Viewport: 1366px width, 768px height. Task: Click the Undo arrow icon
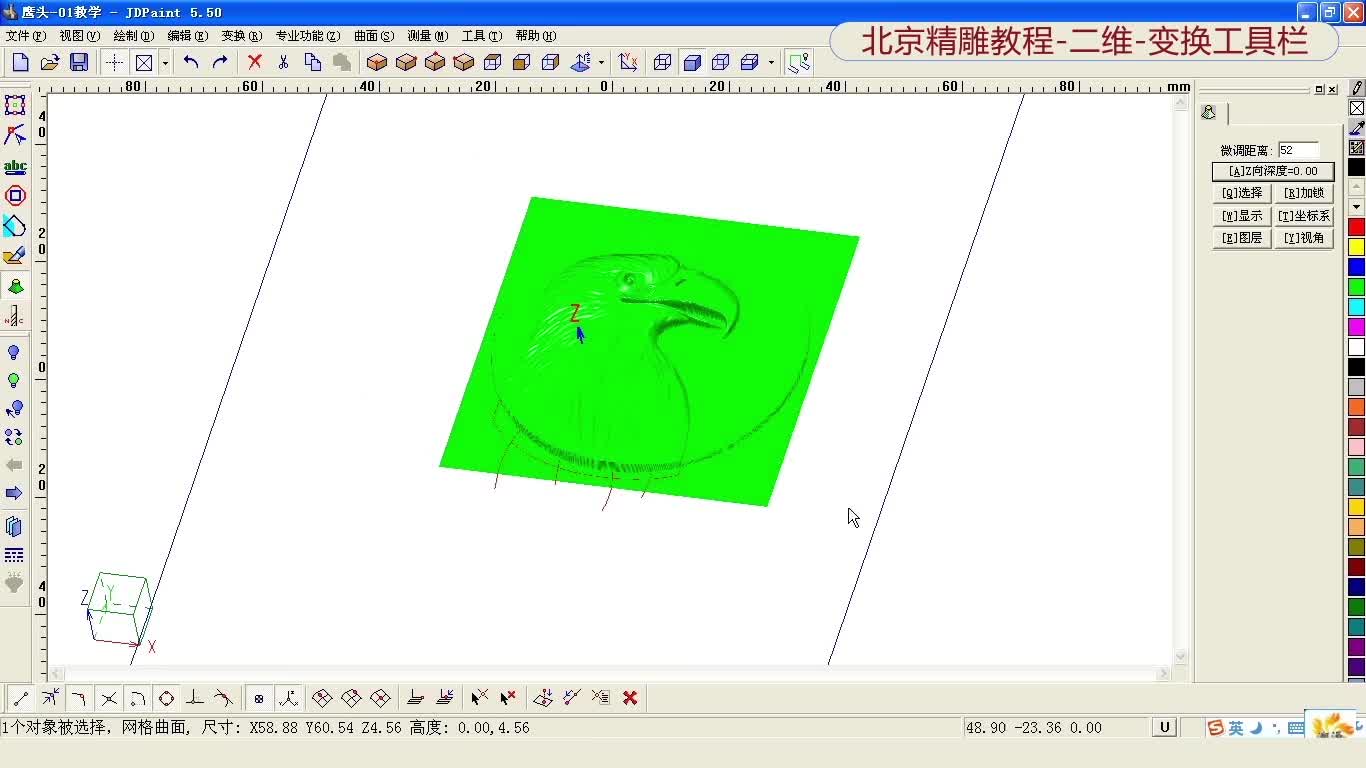(x=192, y=62)
